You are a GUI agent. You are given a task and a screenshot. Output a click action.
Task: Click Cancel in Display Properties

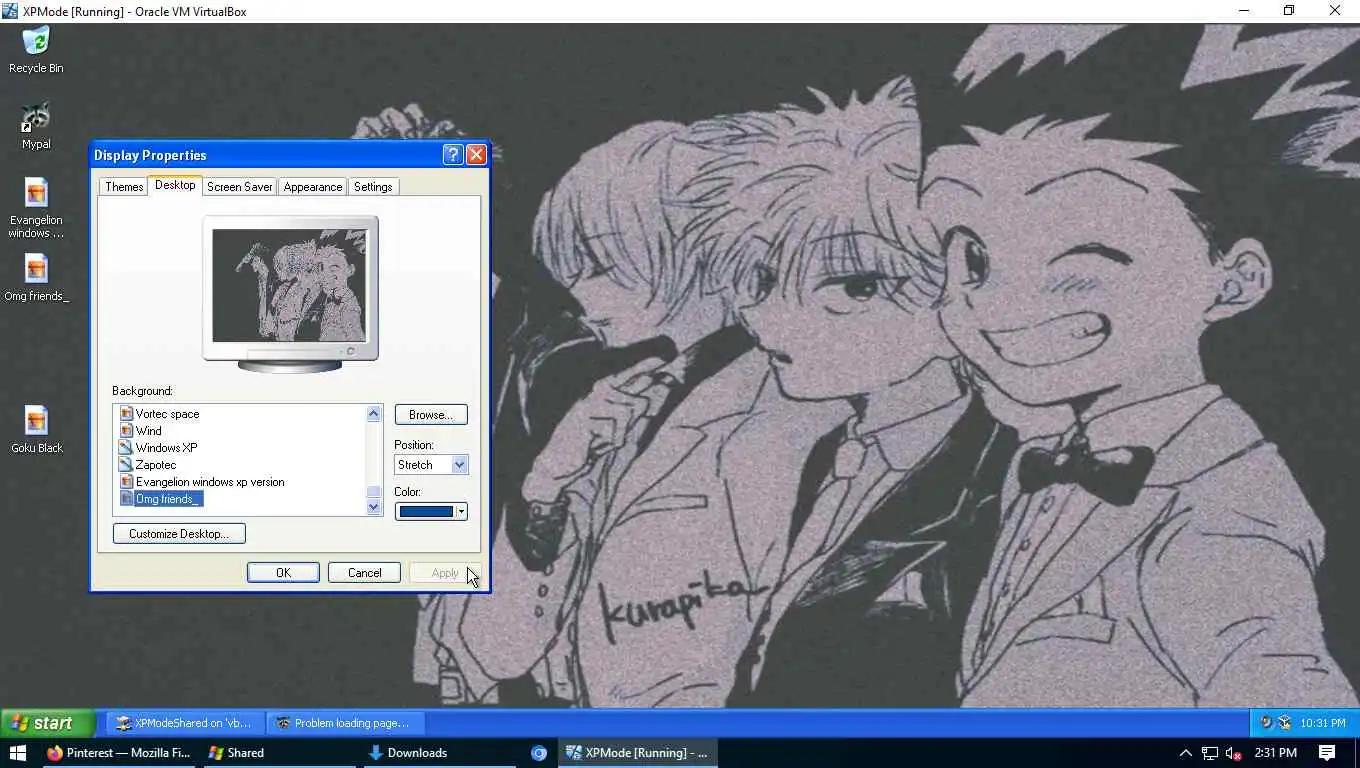[x=364, y=573]
